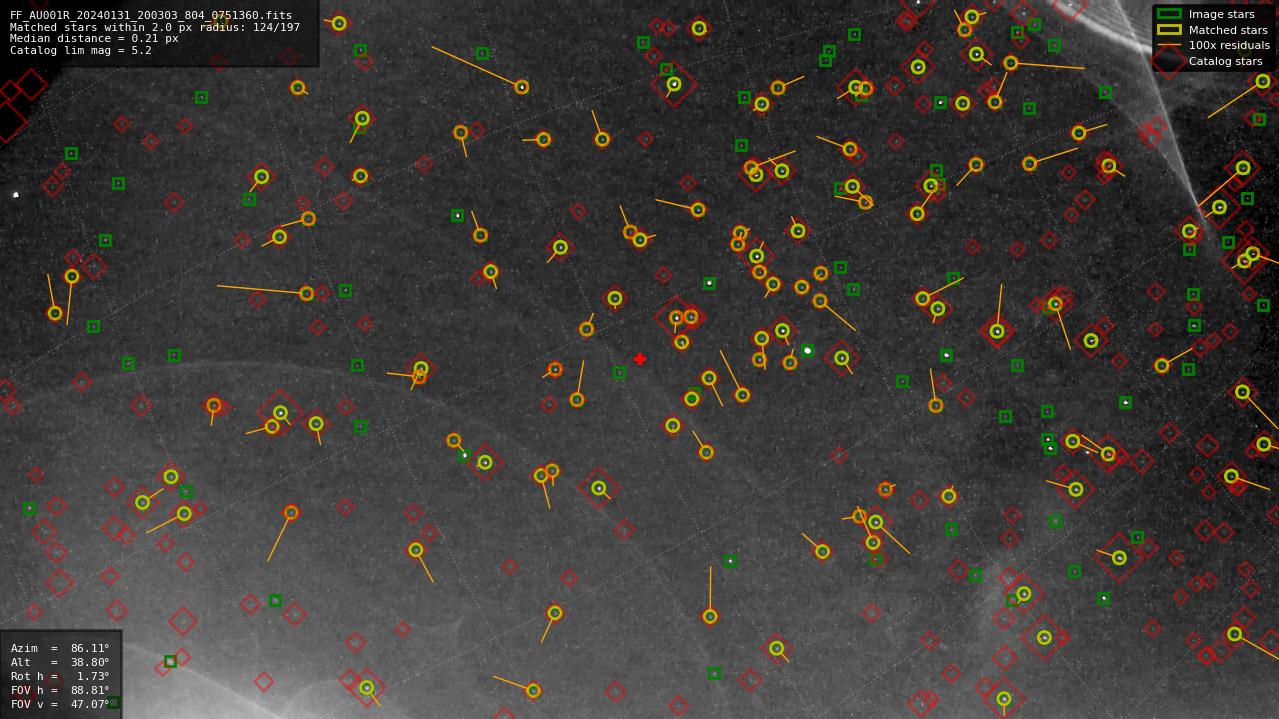The image size is (1279, 719).
Task: Click the red cross center marker
Action: 640,359
